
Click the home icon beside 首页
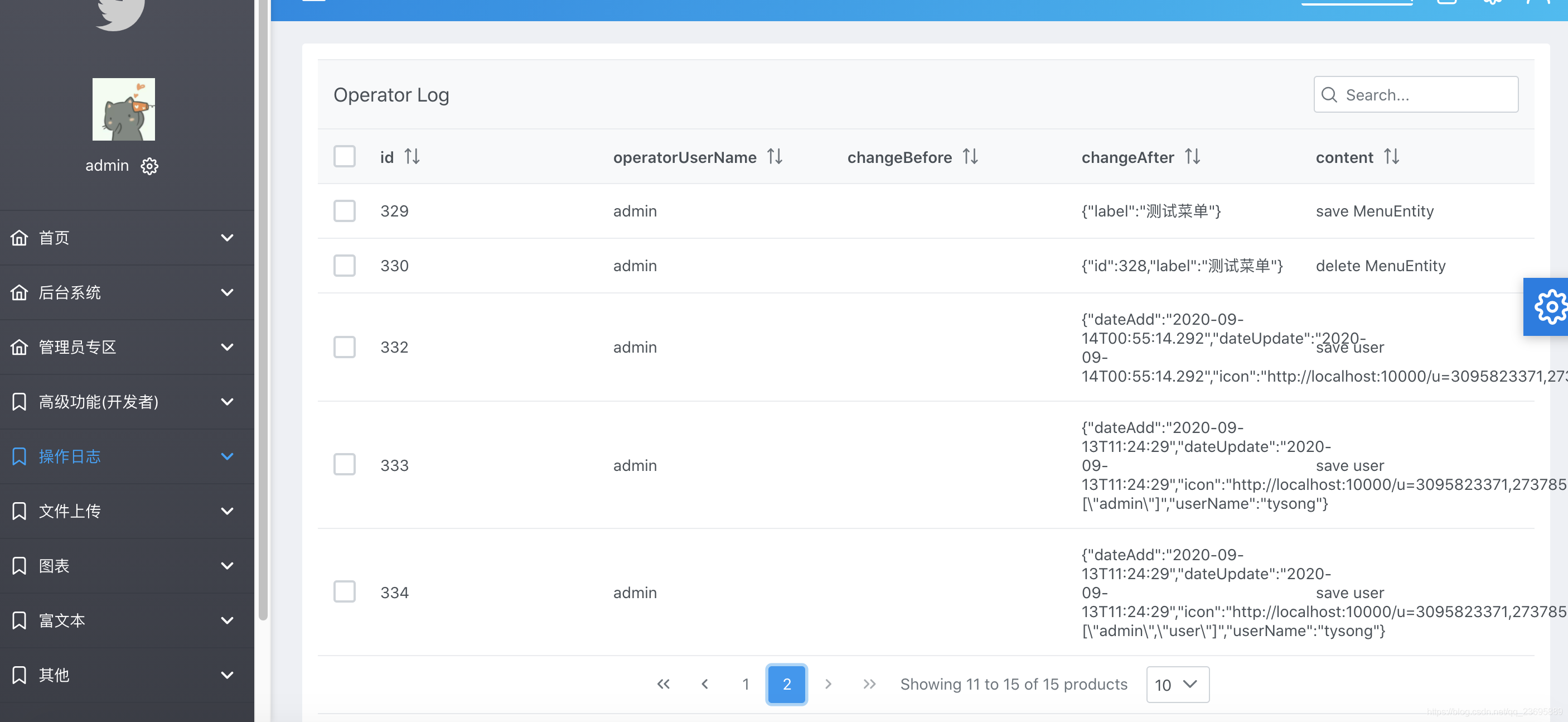click(x=20, y=238)
